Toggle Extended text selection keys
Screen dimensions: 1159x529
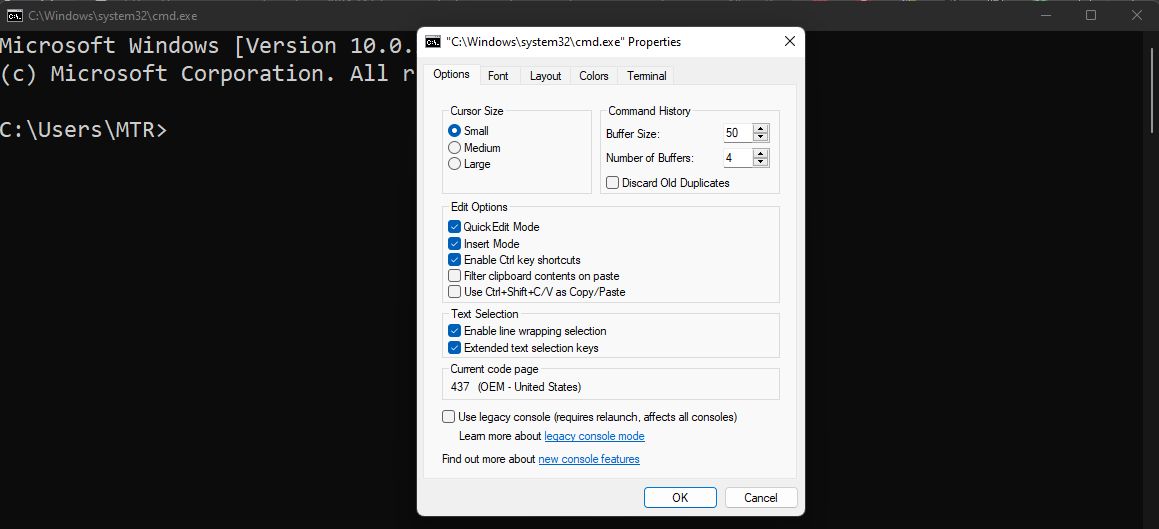pos(455,348)
